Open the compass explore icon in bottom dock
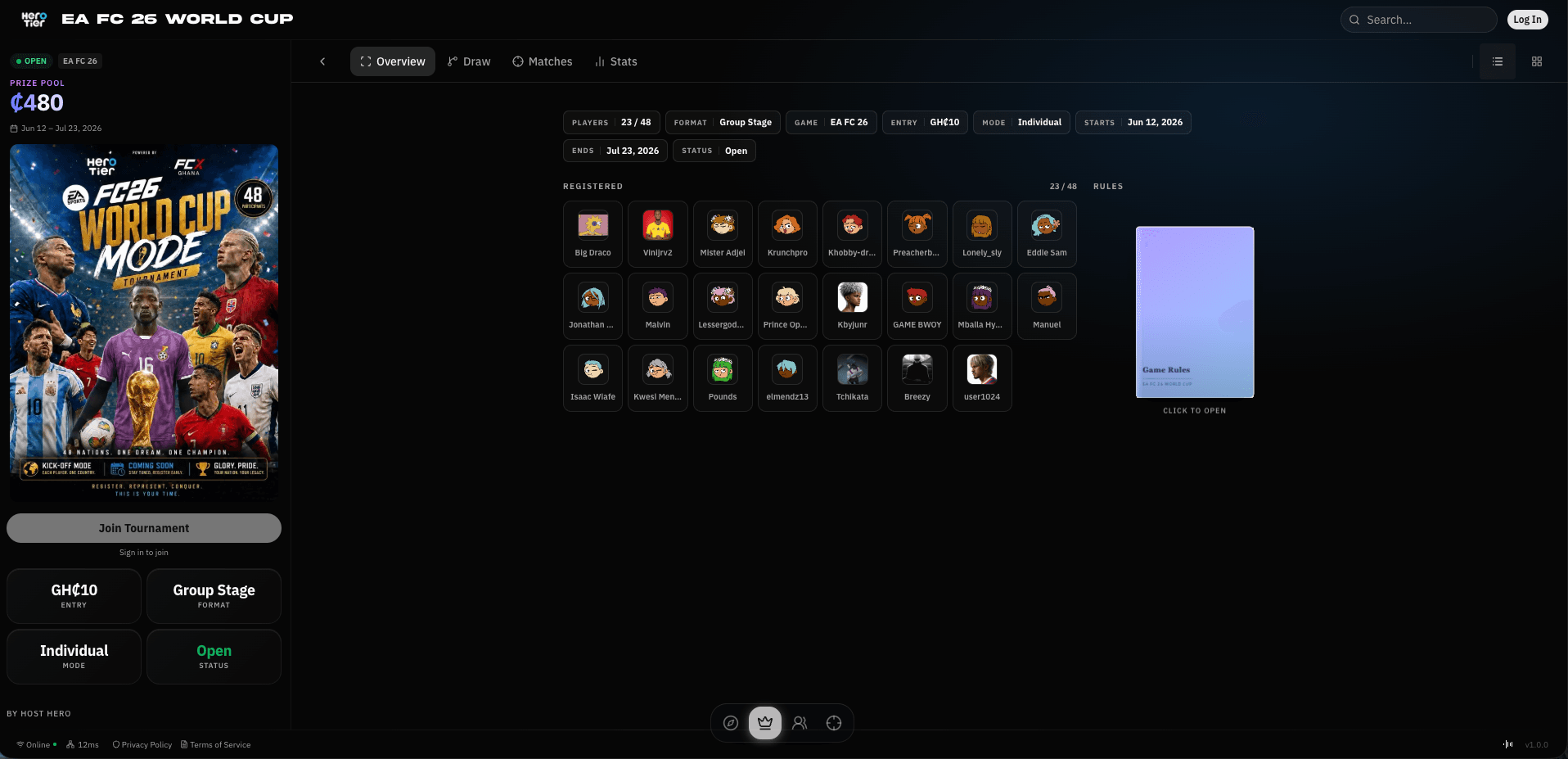The height and width of the screenshot is (759, 1568). pos(731,723)
